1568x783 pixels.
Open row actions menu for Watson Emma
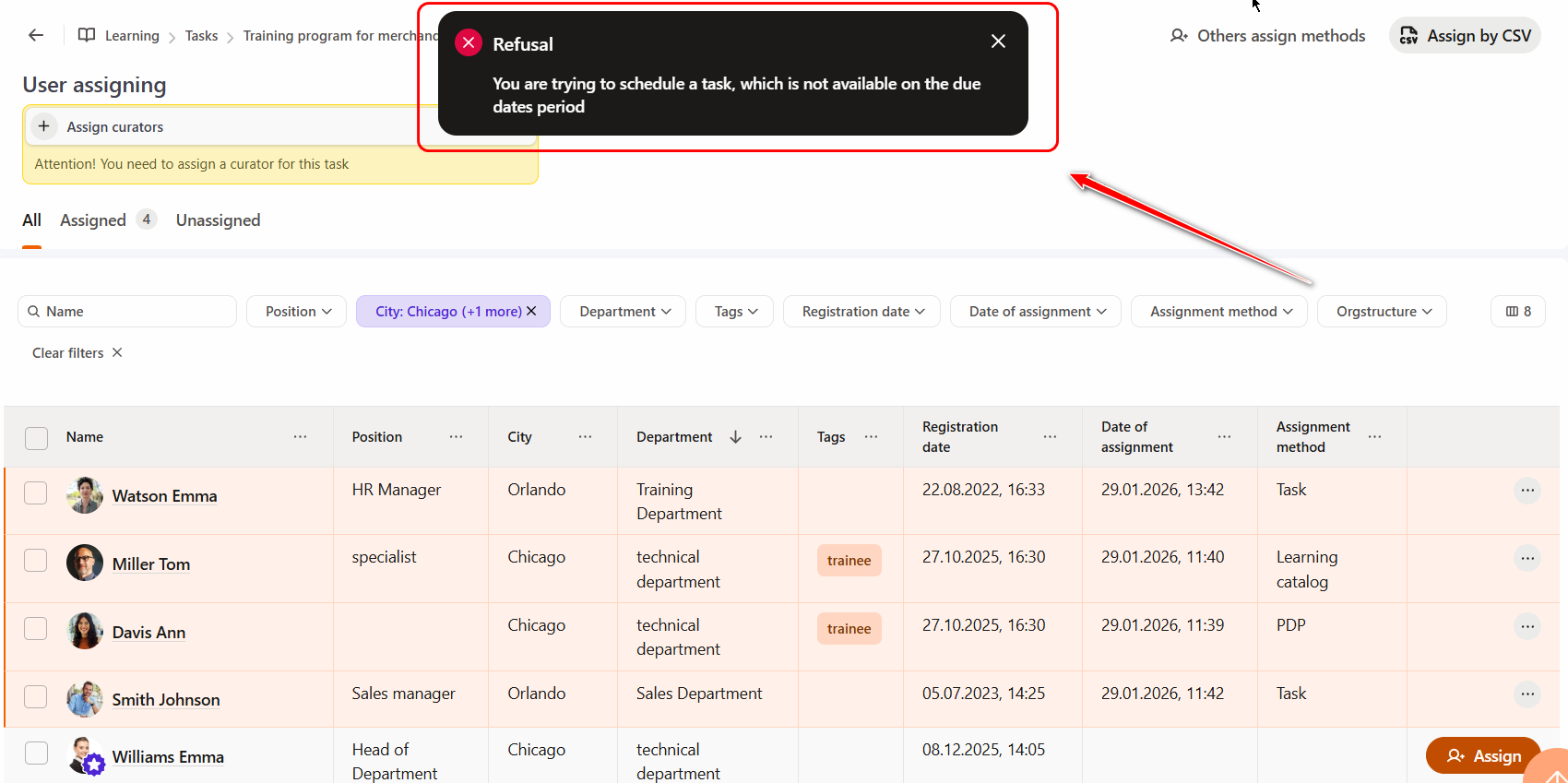tap(1527, 491)
